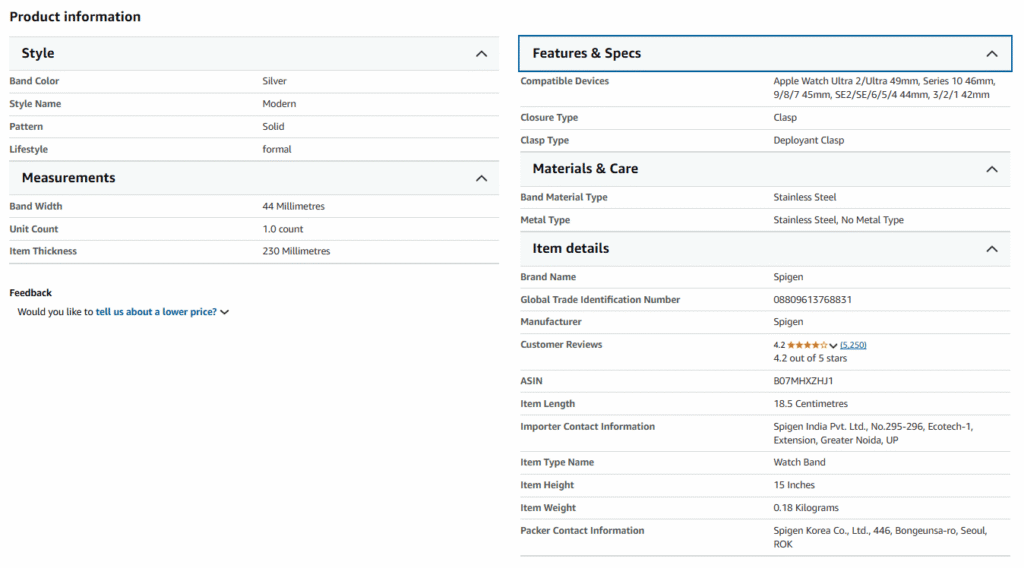Click the star rating icons

[x=807, y=345]
